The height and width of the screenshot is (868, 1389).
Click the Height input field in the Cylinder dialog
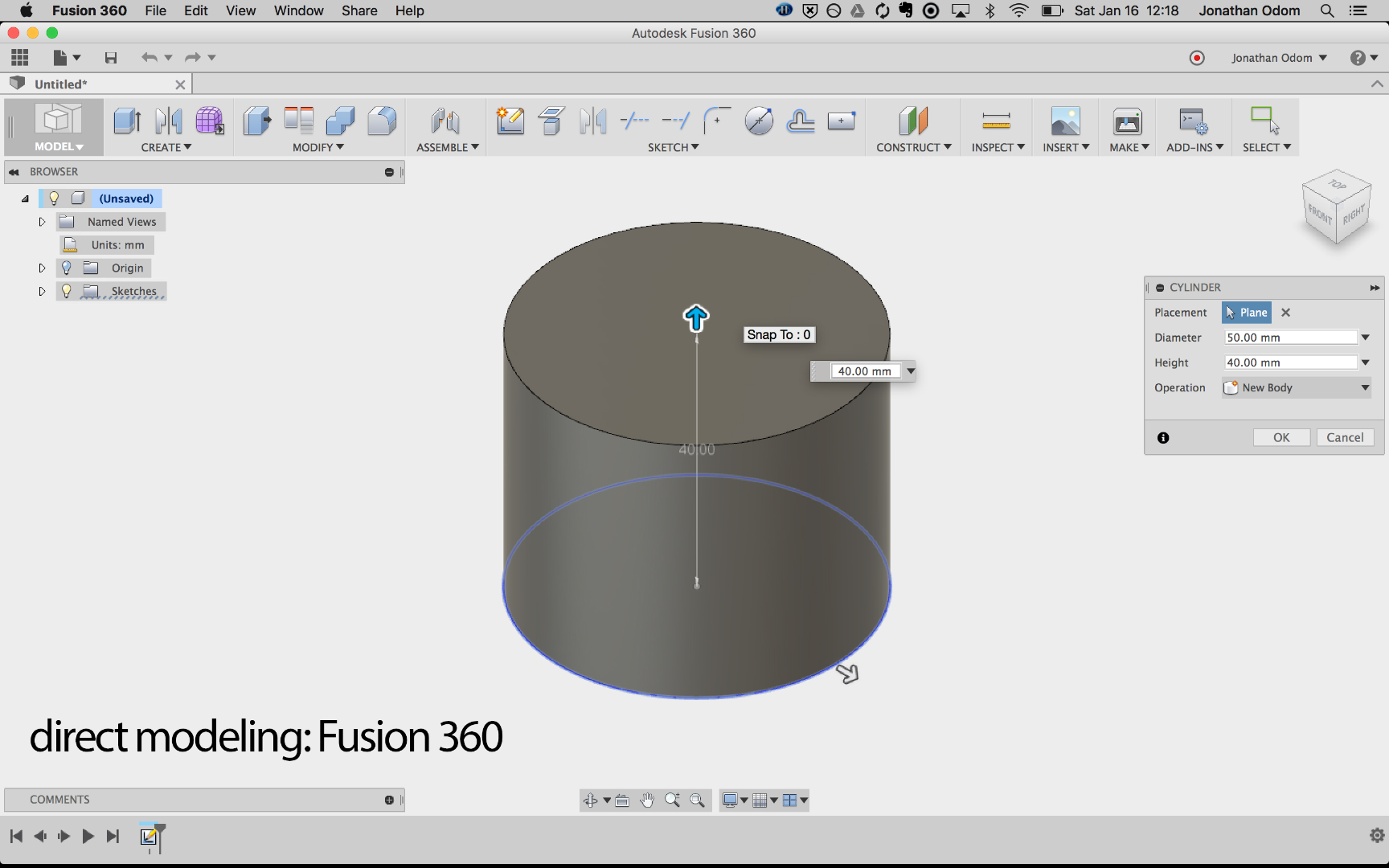(x=1289, y=362)
